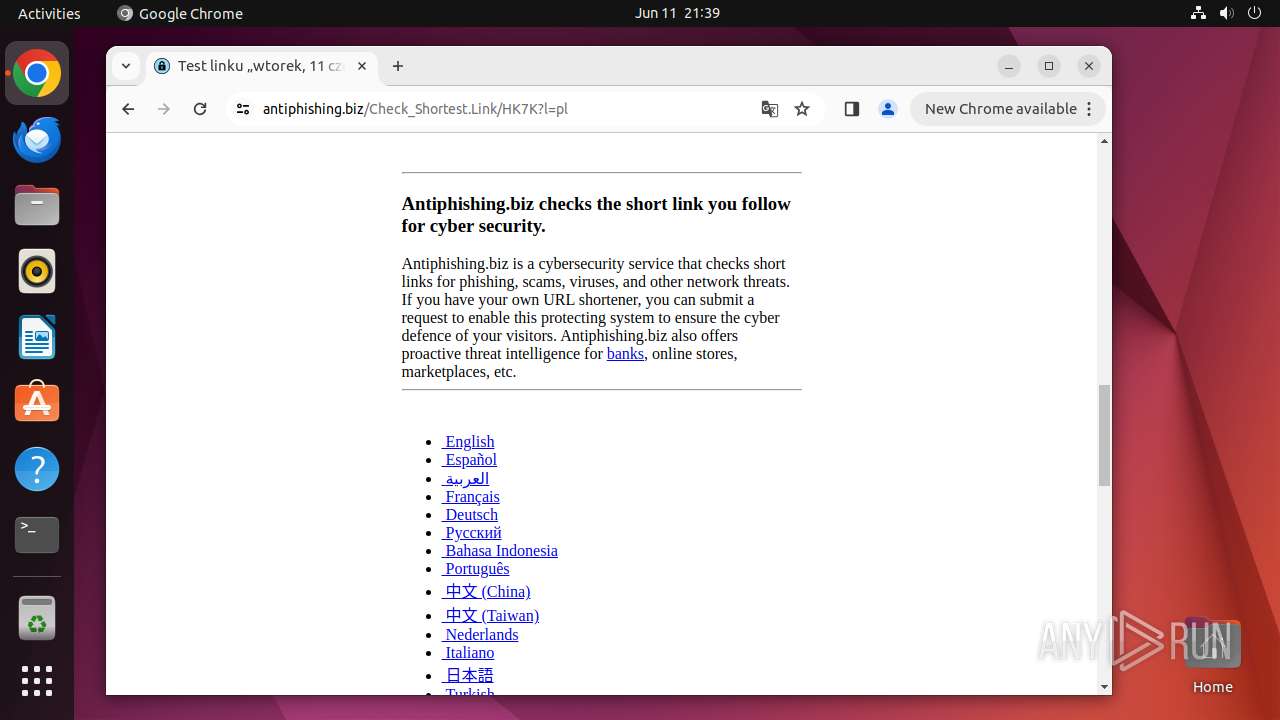Open the New Chrome available update menu
Screen dimensions: 1280x720
point(1008,109)
